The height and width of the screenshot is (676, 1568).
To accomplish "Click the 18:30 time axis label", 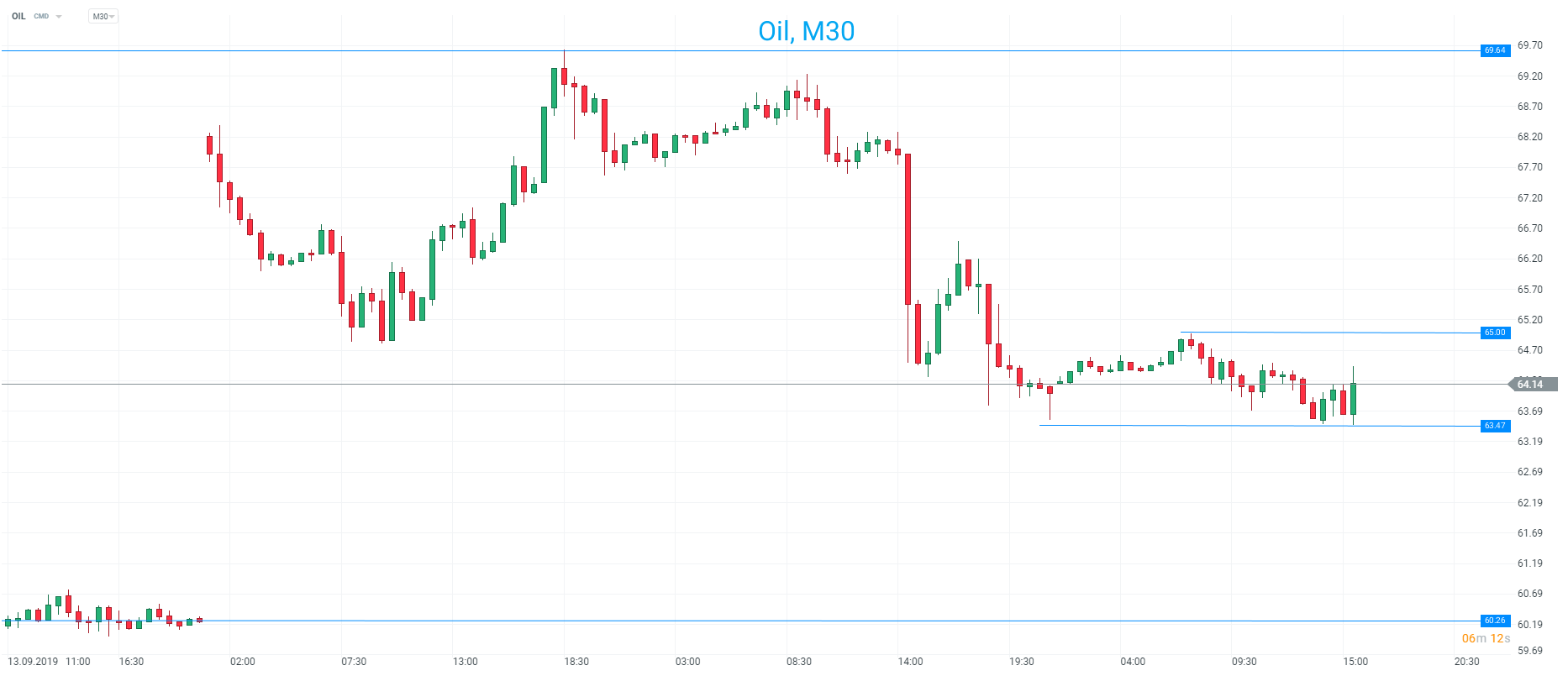I will tap(576, 662).
